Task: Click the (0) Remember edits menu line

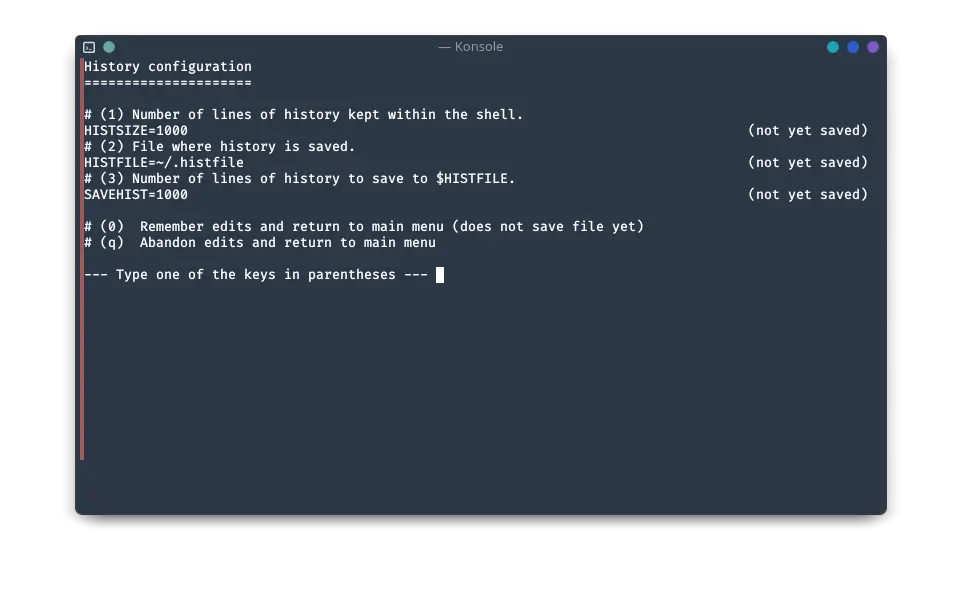Action: 364,226
